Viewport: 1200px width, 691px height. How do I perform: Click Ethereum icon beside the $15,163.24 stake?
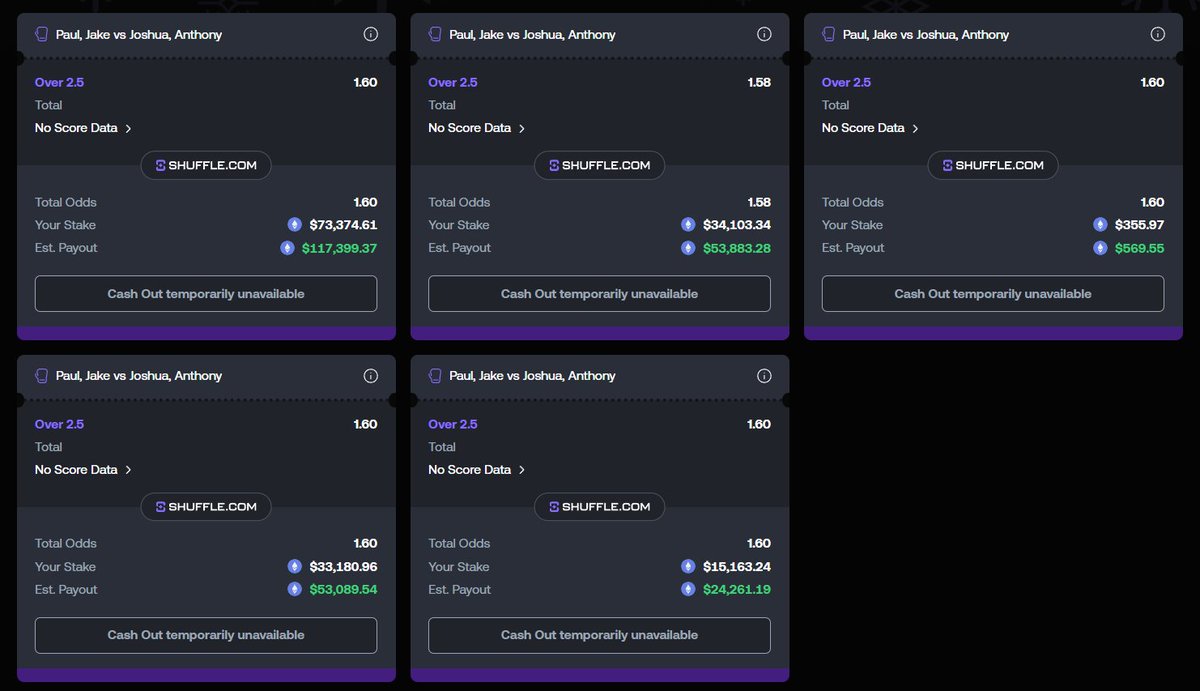click(688, 566)
